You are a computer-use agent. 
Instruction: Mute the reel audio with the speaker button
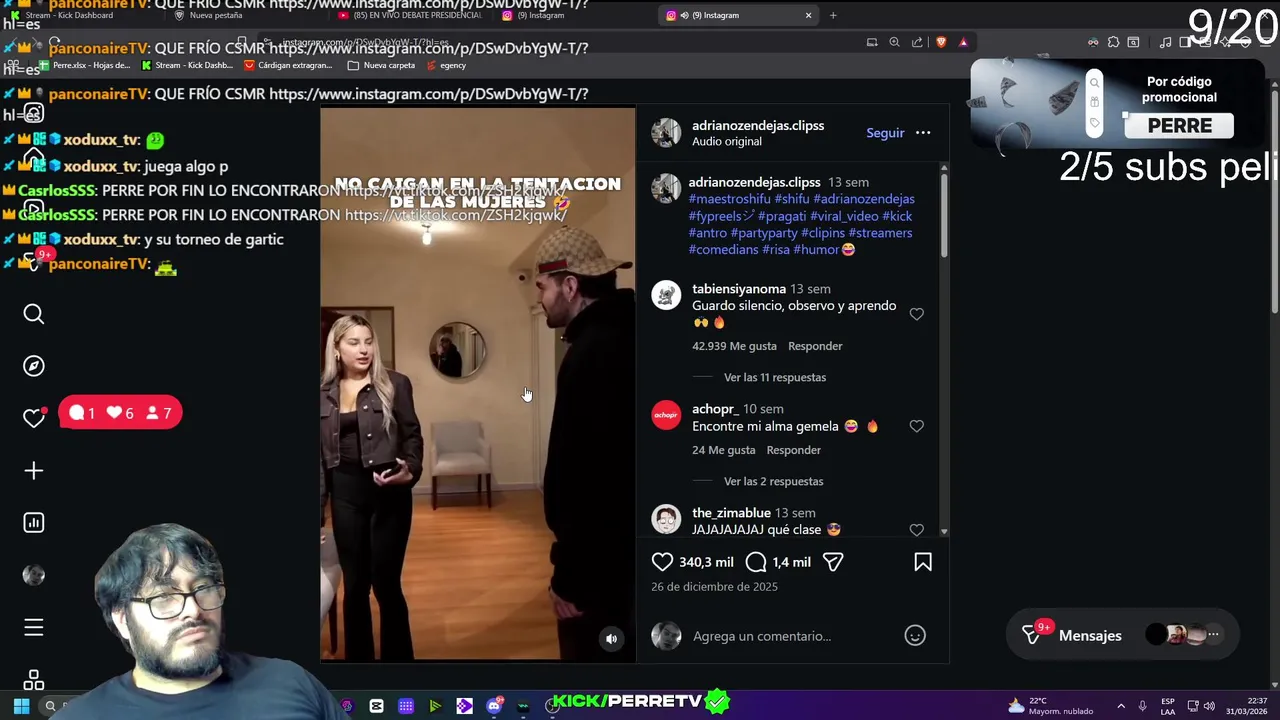pyautogui.click(x=611, y=639)
